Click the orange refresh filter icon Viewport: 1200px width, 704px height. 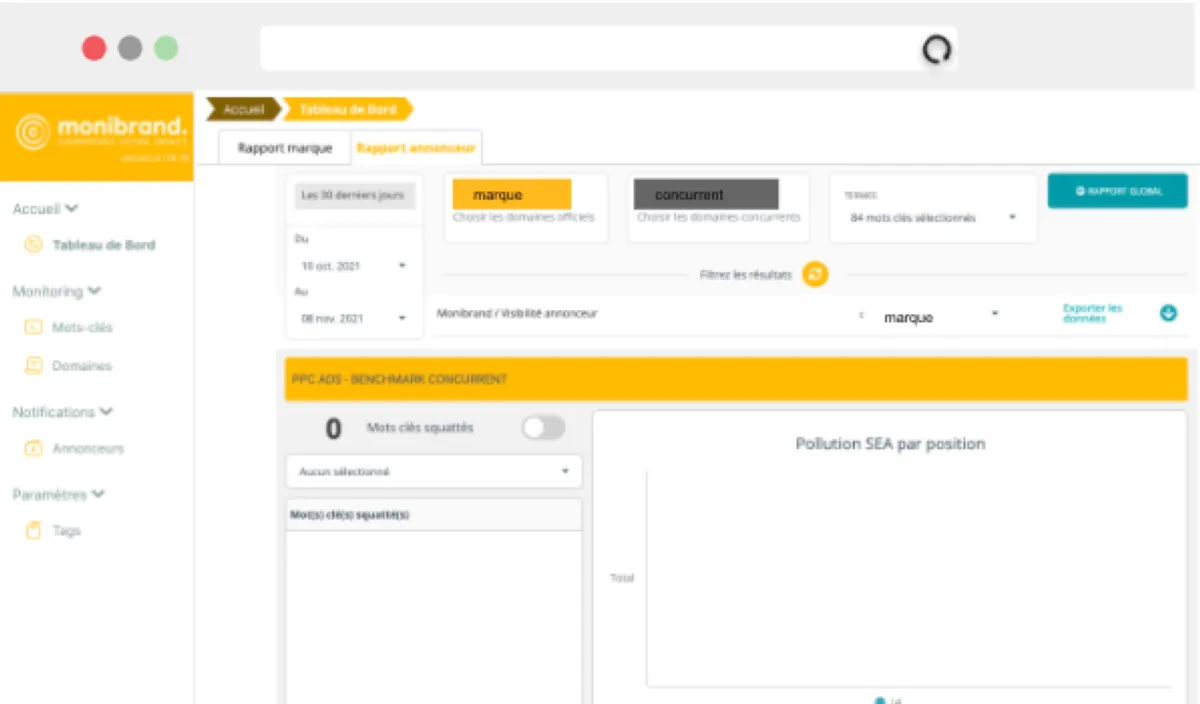pyautogui.click(x=816, y=274)
